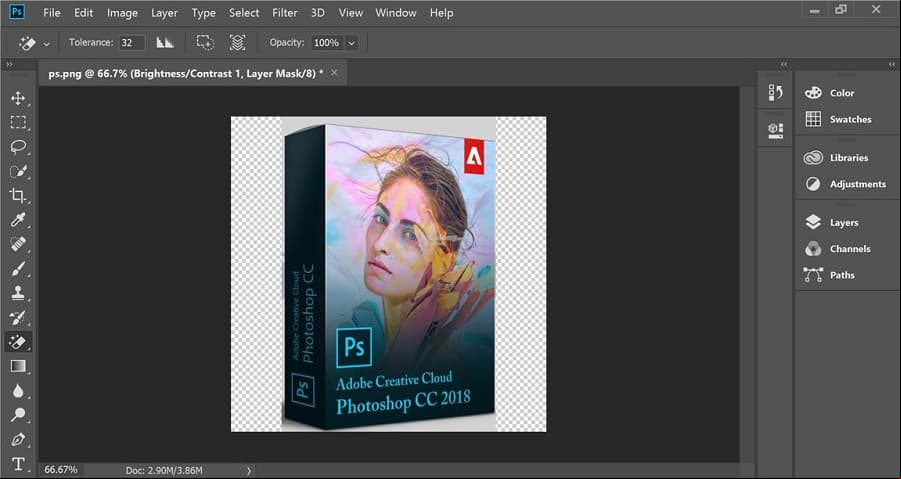The height and width of the screenshot is (479, 901).
Task: Select the Lasso tool
Action: (18, 146)
